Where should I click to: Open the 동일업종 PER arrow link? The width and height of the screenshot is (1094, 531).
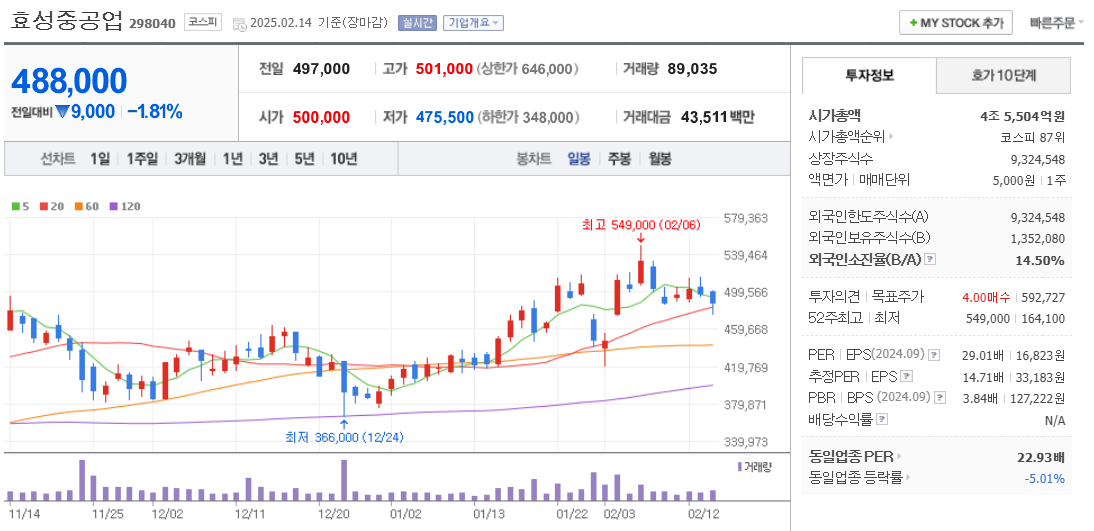click(x=899, y=457)
